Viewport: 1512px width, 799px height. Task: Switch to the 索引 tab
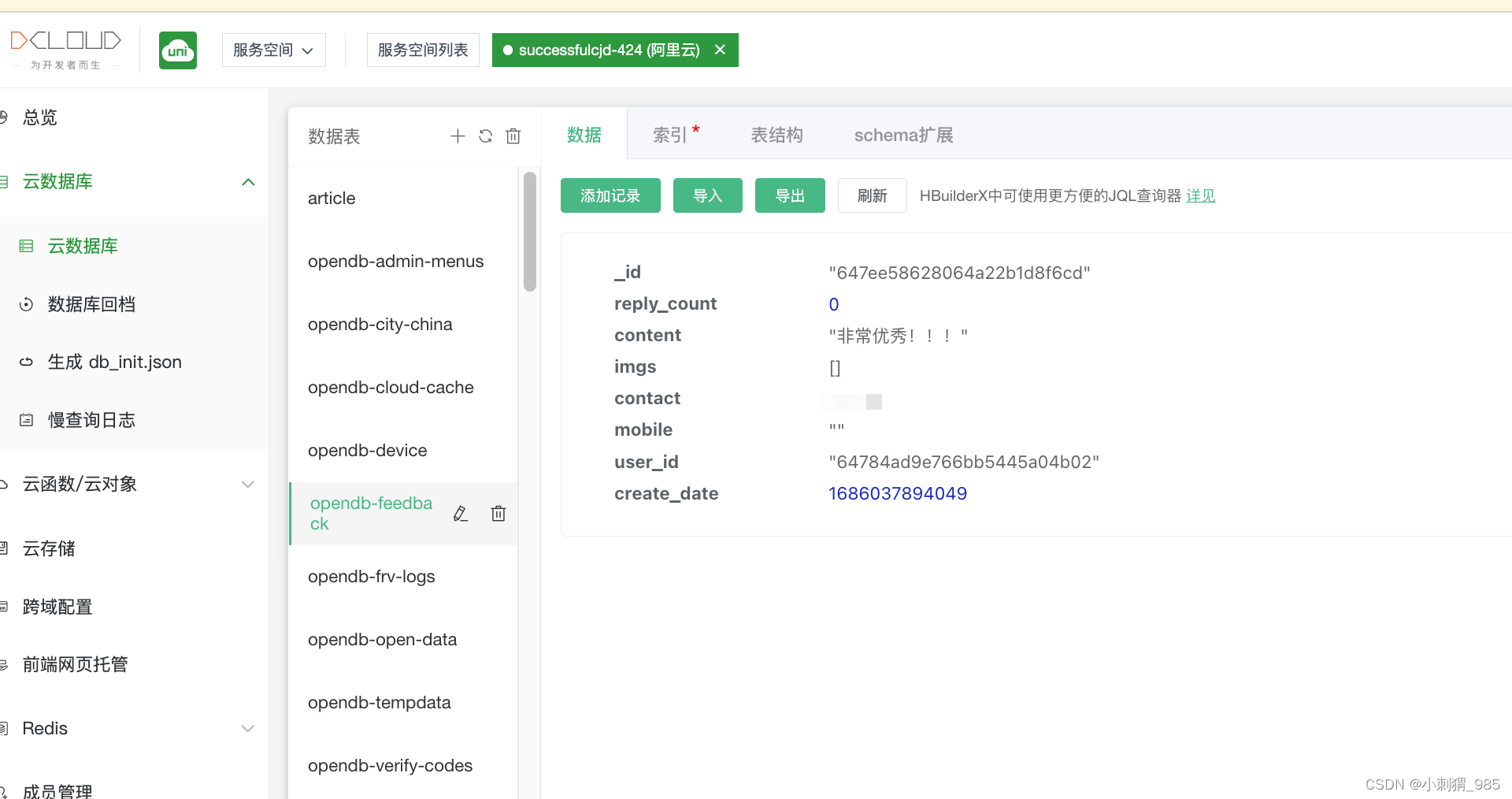676,135
